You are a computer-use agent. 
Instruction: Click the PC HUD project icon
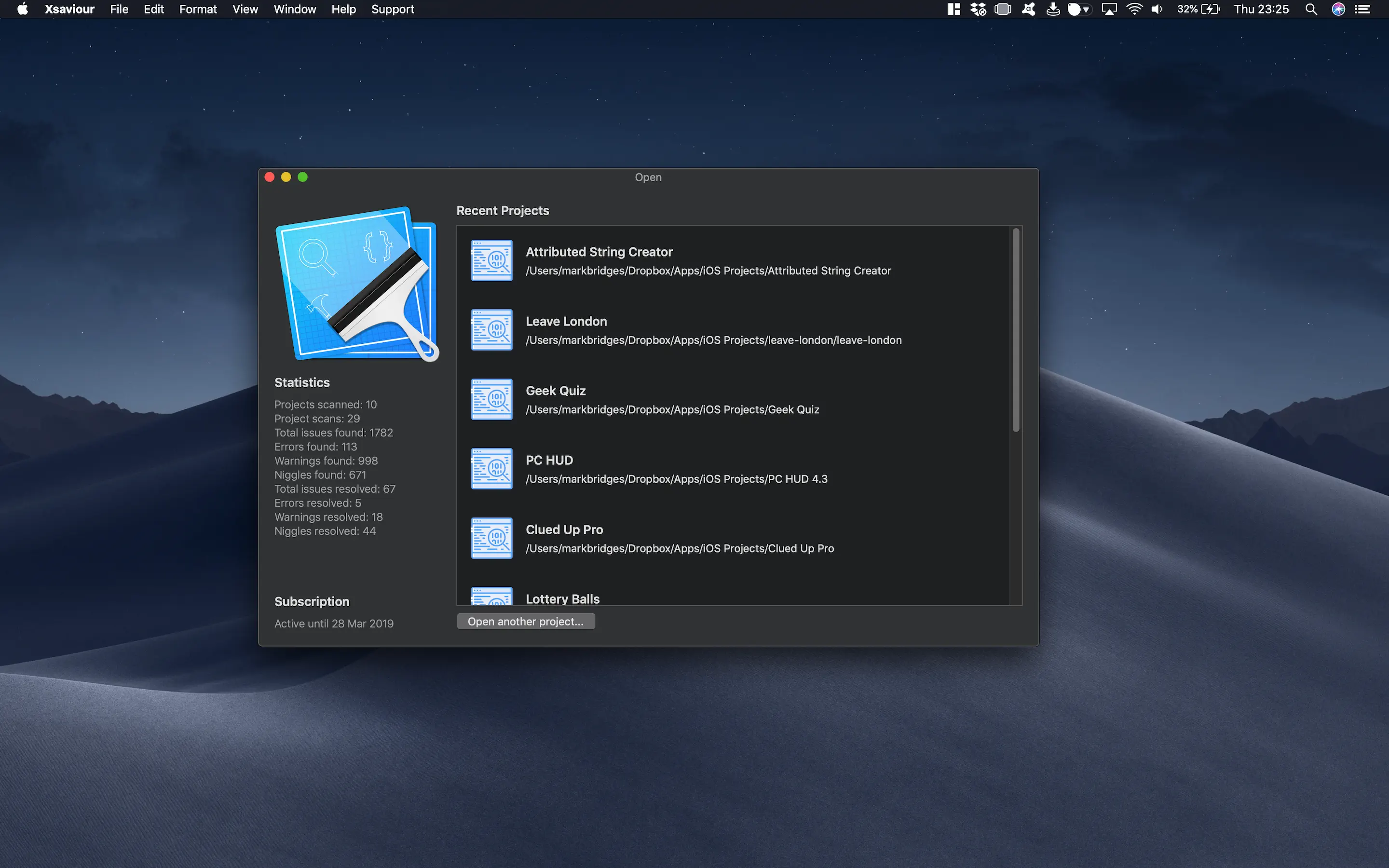(491, 468)
